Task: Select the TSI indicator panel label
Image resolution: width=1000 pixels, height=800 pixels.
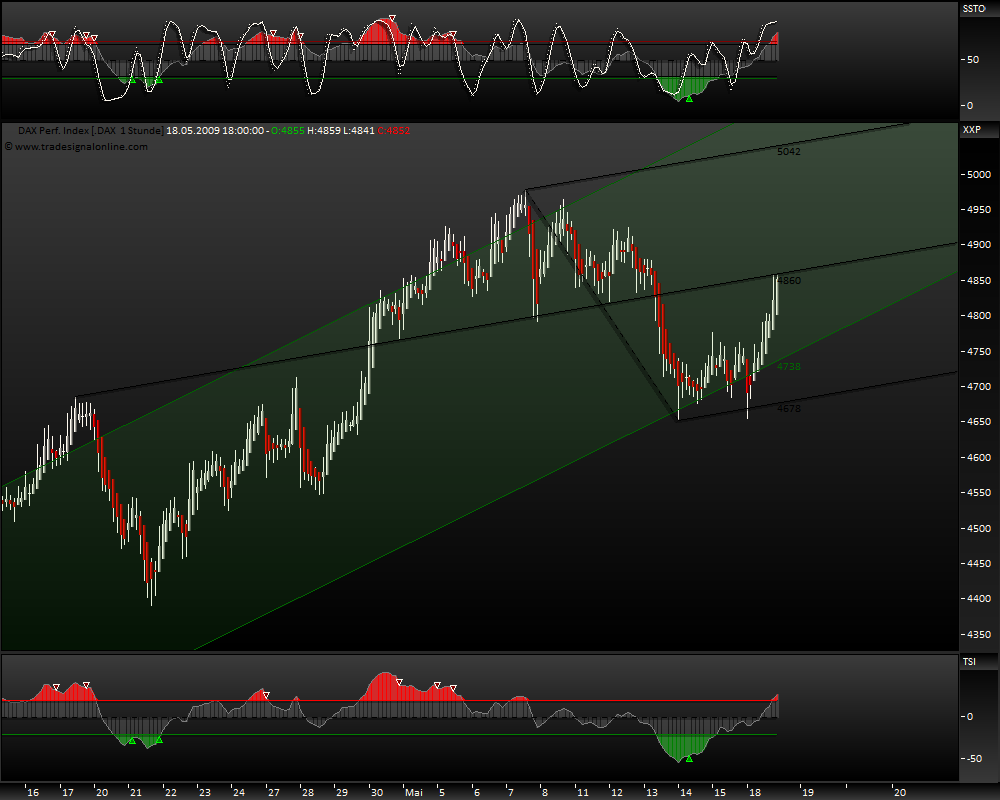Action: point(968,661)
